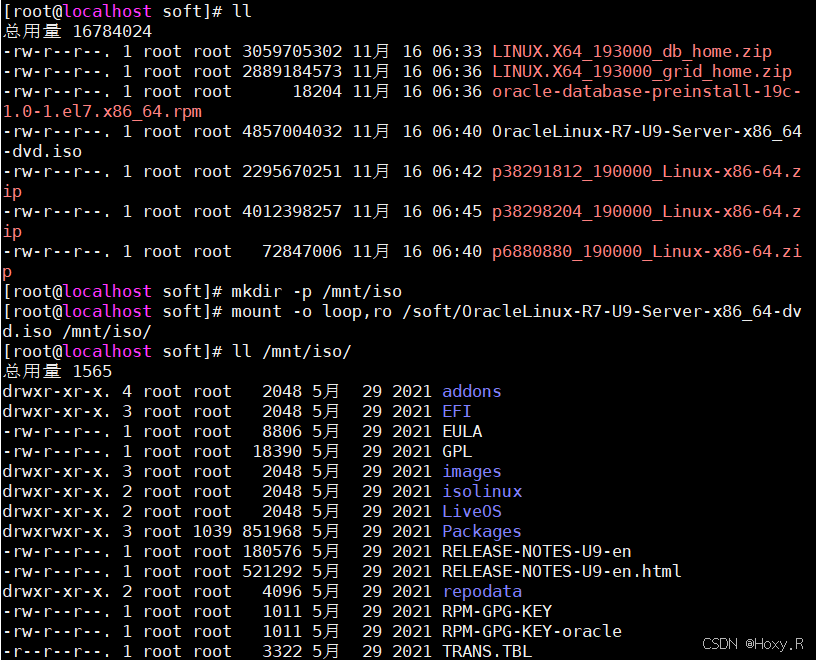Click the TRANS.TBL file name

pyautogui.click(x=487, y=652)
